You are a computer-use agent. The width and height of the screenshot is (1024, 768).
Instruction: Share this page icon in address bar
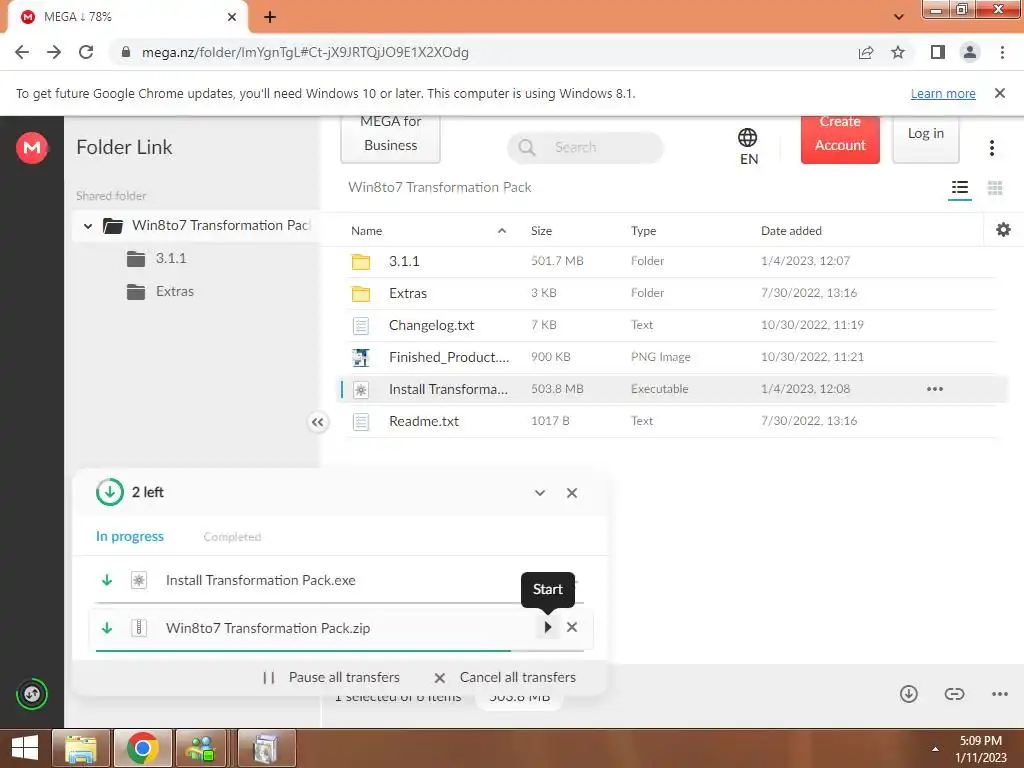coord(866,52)
